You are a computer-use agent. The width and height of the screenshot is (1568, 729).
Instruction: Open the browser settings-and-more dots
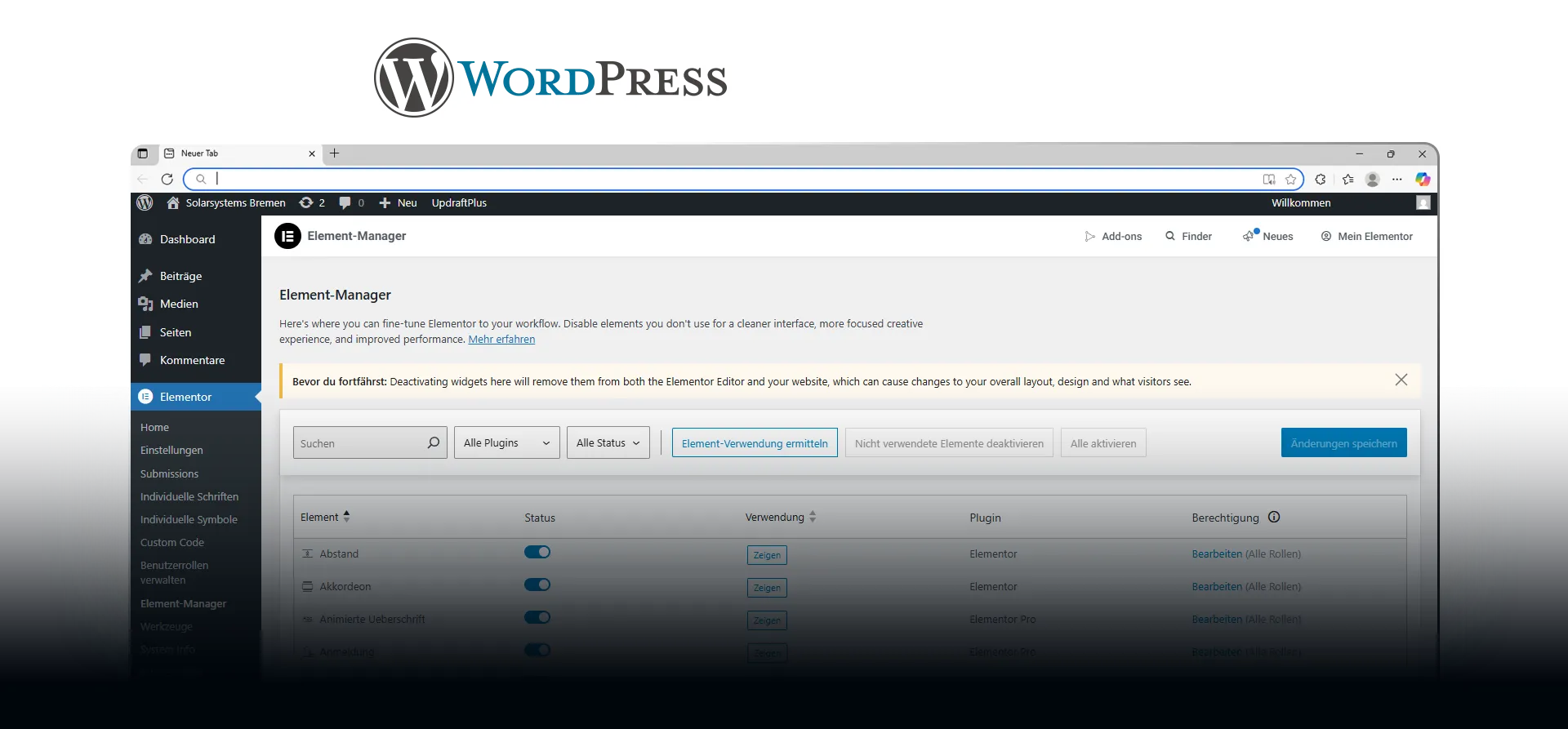click(1397, 179)
